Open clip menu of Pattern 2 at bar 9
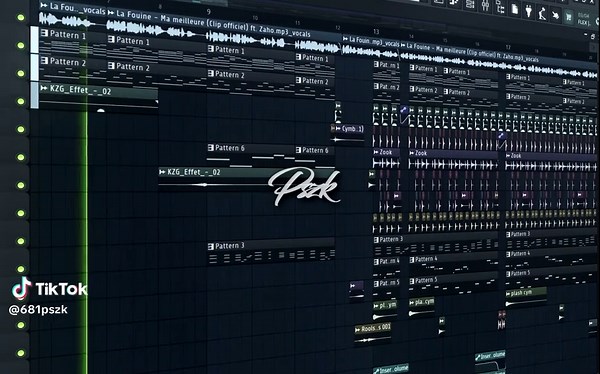This screenshot has width=600, height=374. tap(211, 73)
